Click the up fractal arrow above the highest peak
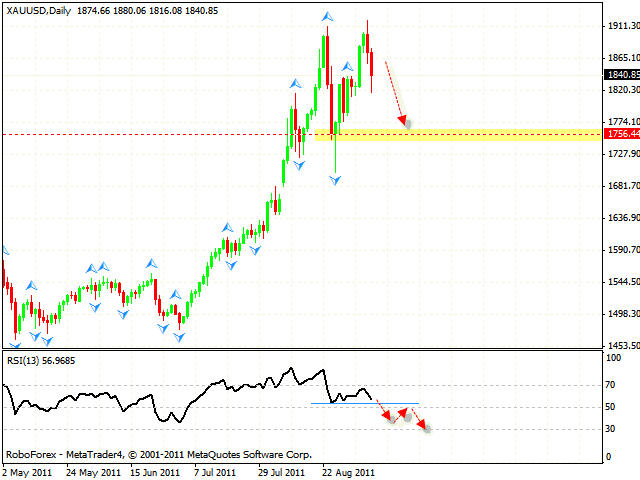 click(328, 17)
